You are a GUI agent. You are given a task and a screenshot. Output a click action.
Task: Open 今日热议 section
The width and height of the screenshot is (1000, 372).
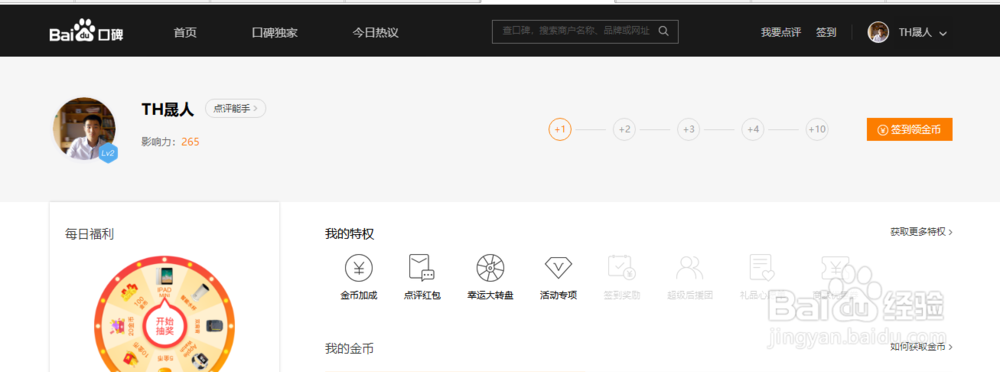376,33
